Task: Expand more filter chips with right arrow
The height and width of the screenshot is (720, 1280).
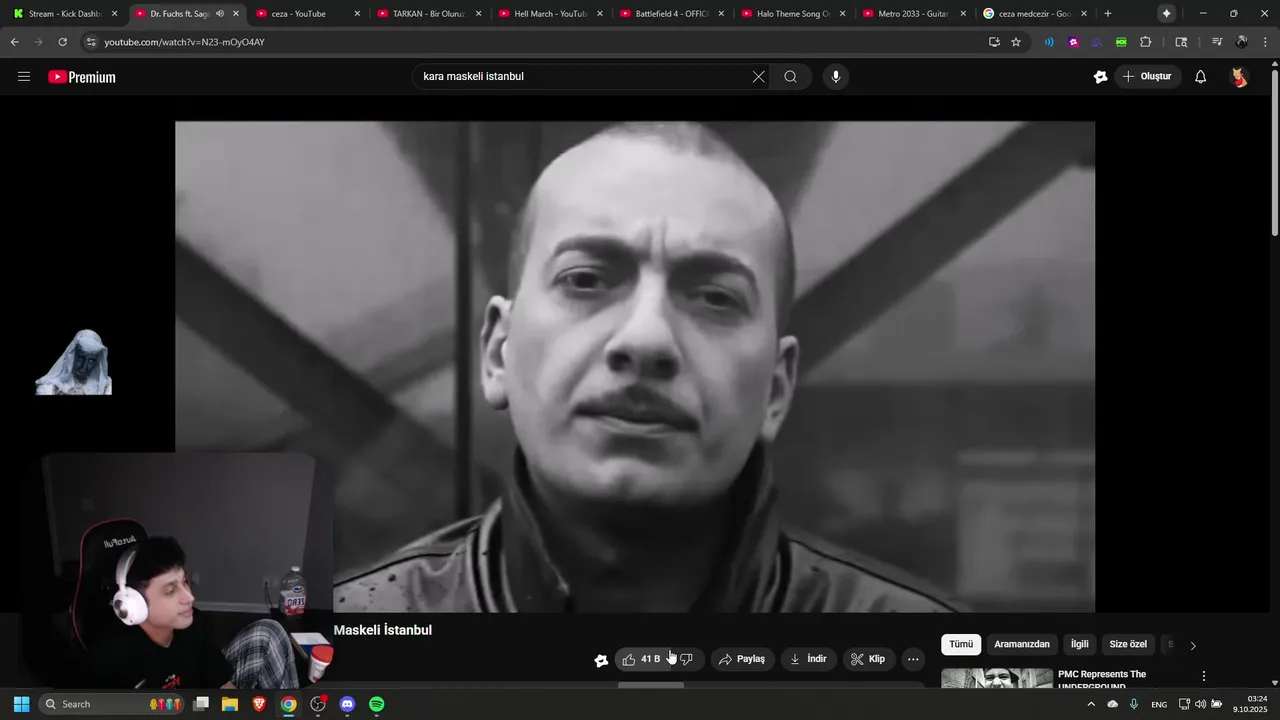Action: 1192,645
